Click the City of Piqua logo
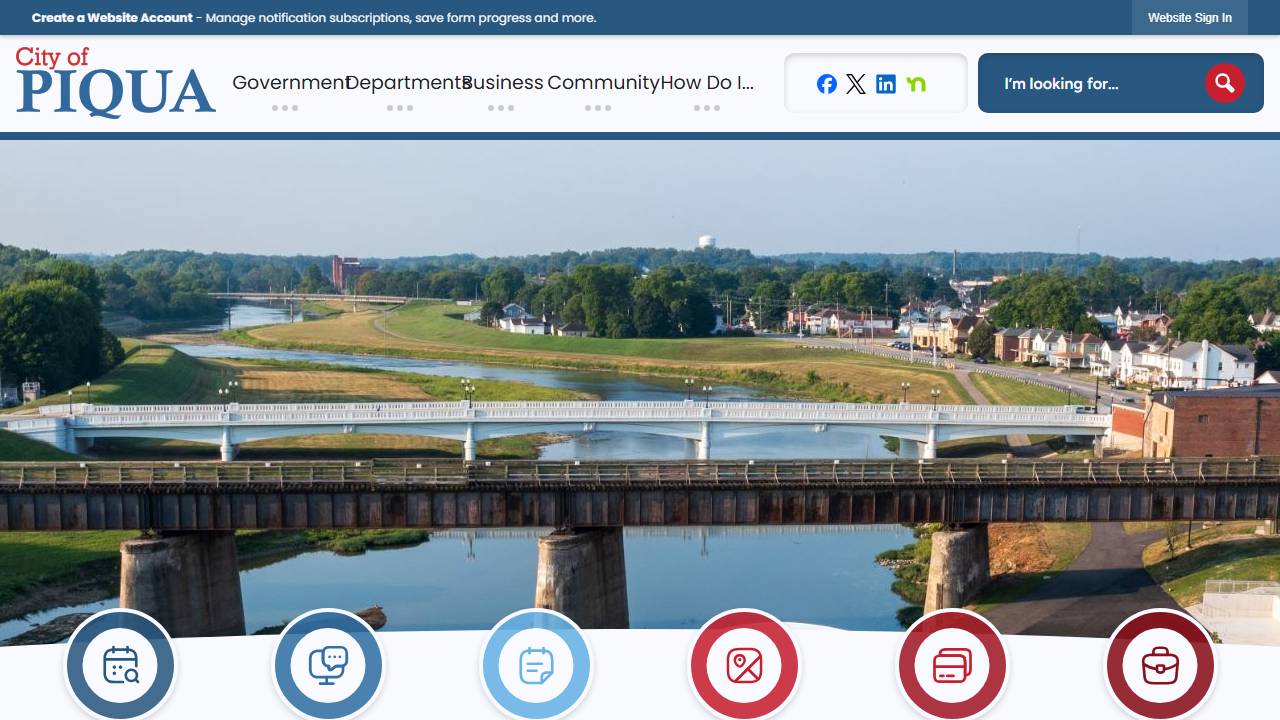Screen dimensions: 1280x720 tap(115, 82)
